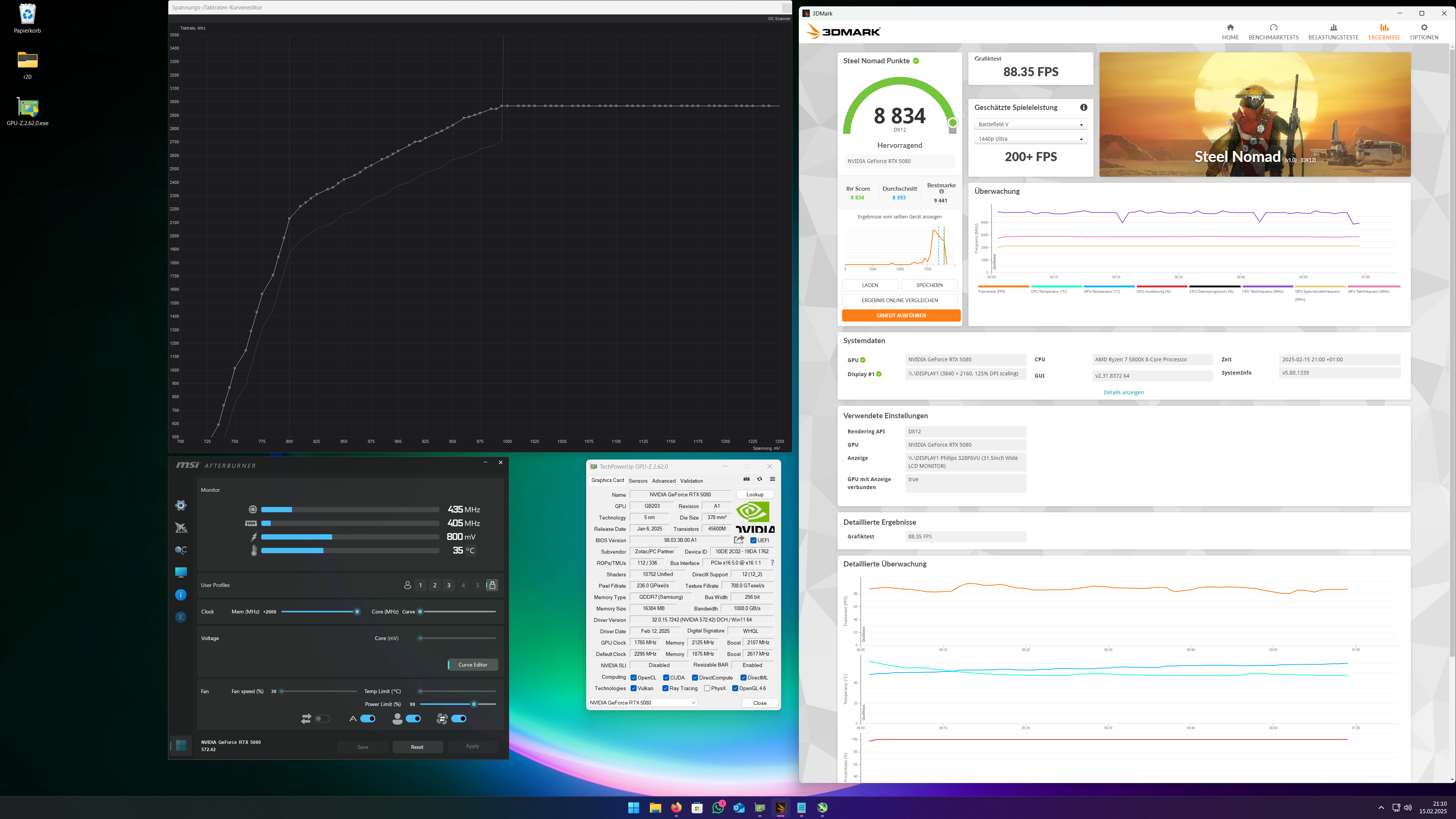1456x819 pixels.
Task: Click the ERNEUT AUSFÜHREN button
Action: point(901,315)
